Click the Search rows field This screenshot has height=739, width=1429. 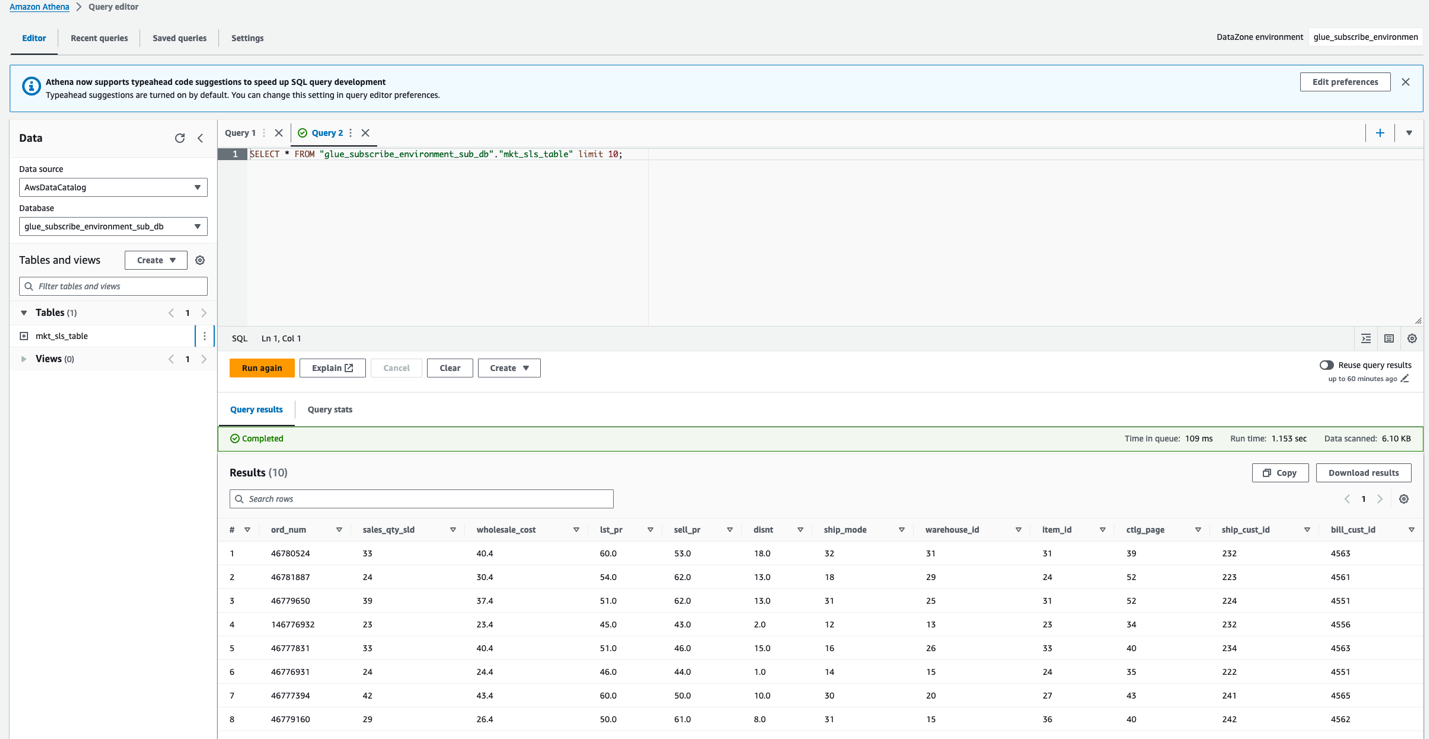tap(421, 499)
